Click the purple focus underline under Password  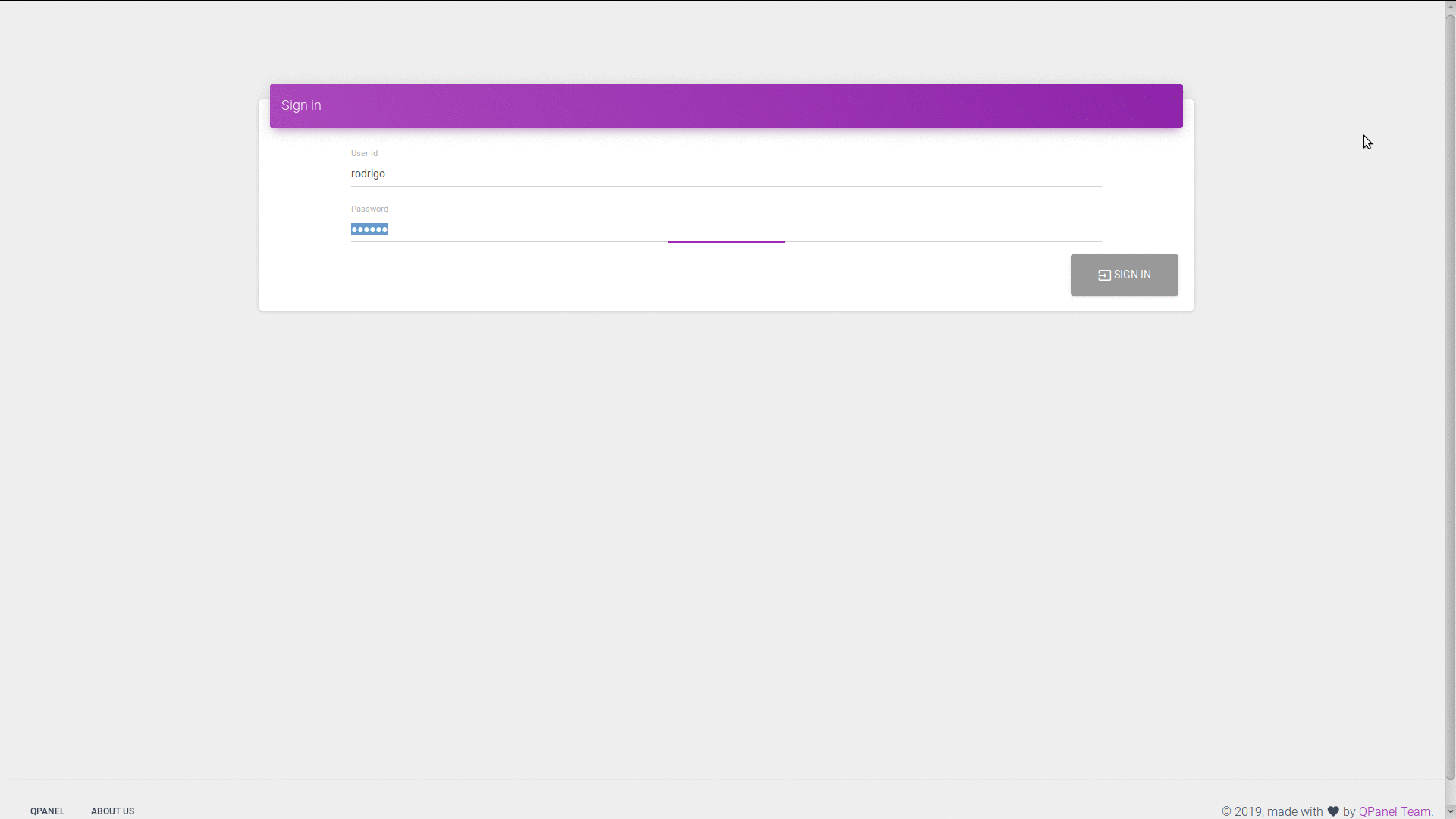[726, 241]
